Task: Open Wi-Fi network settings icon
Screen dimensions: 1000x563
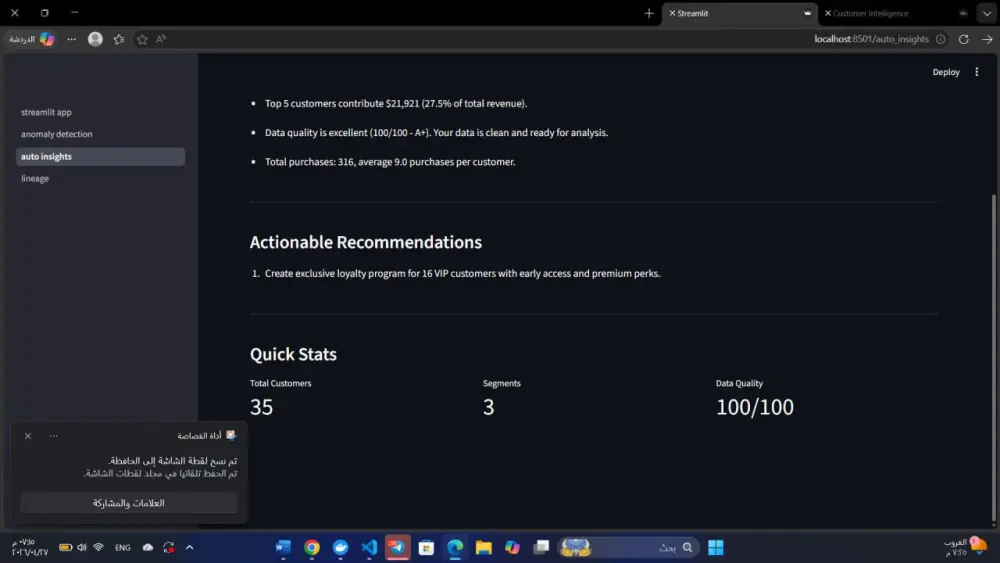Action: [x=98, y=548]
